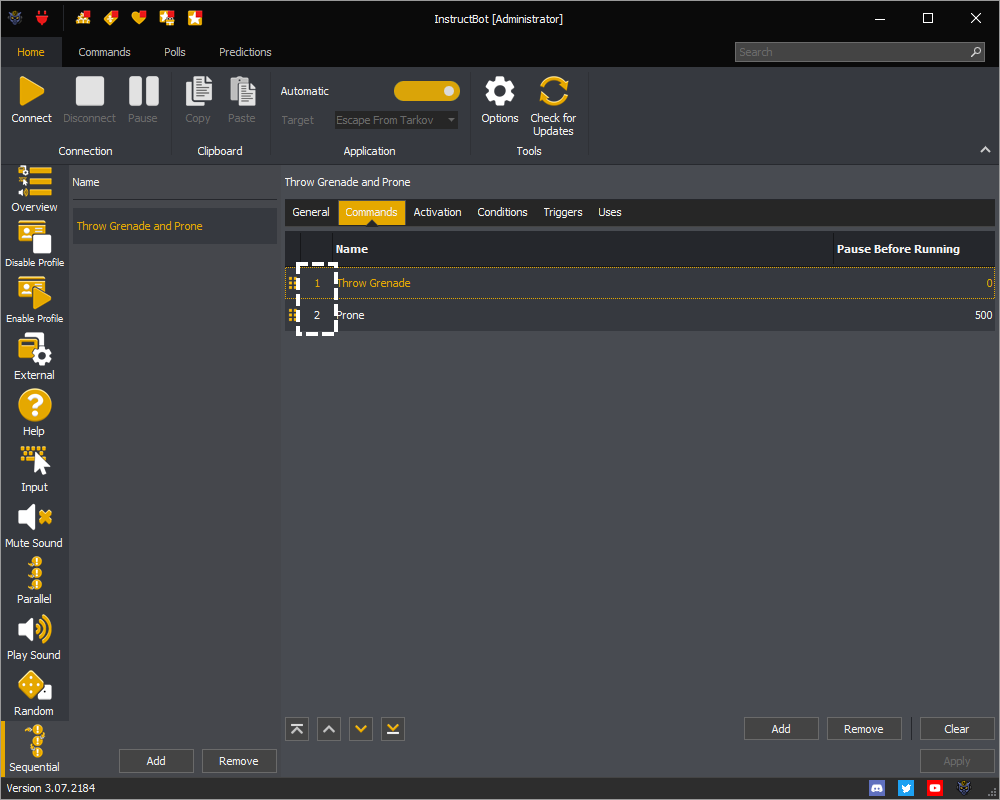Open the Polls ribbon tab

coord(175,52)
